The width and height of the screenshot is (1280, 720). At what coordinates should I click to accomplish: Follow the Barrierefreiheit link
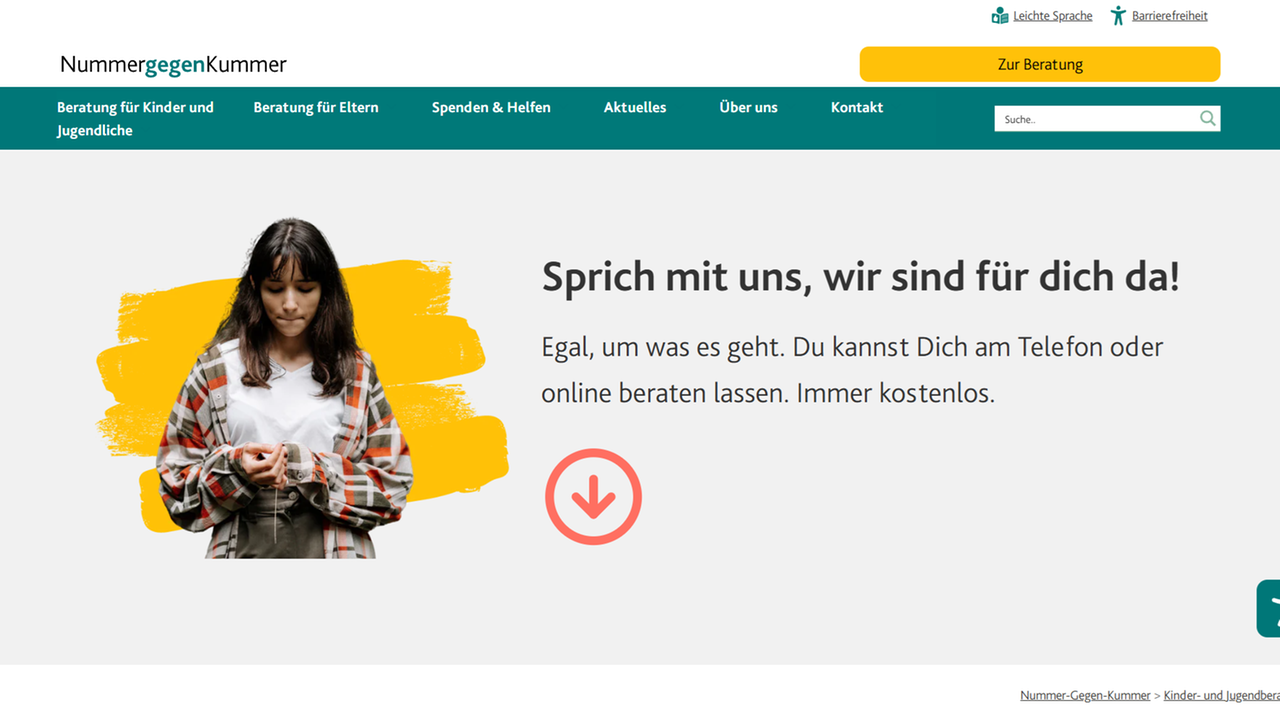click(x=1169, y=15)
